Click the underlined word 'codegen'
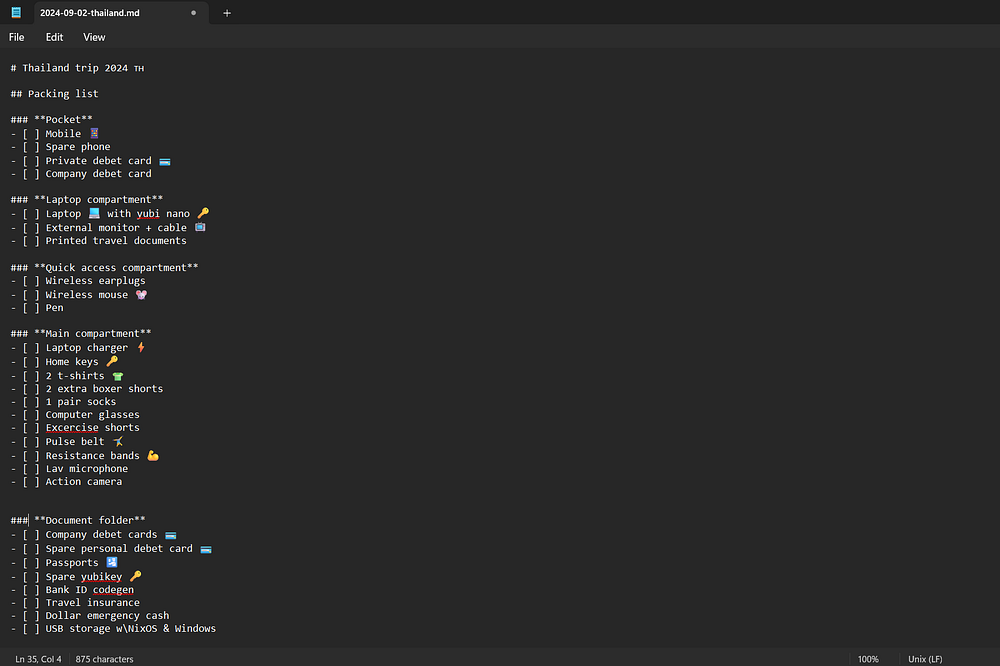 (x=114, y=589)
